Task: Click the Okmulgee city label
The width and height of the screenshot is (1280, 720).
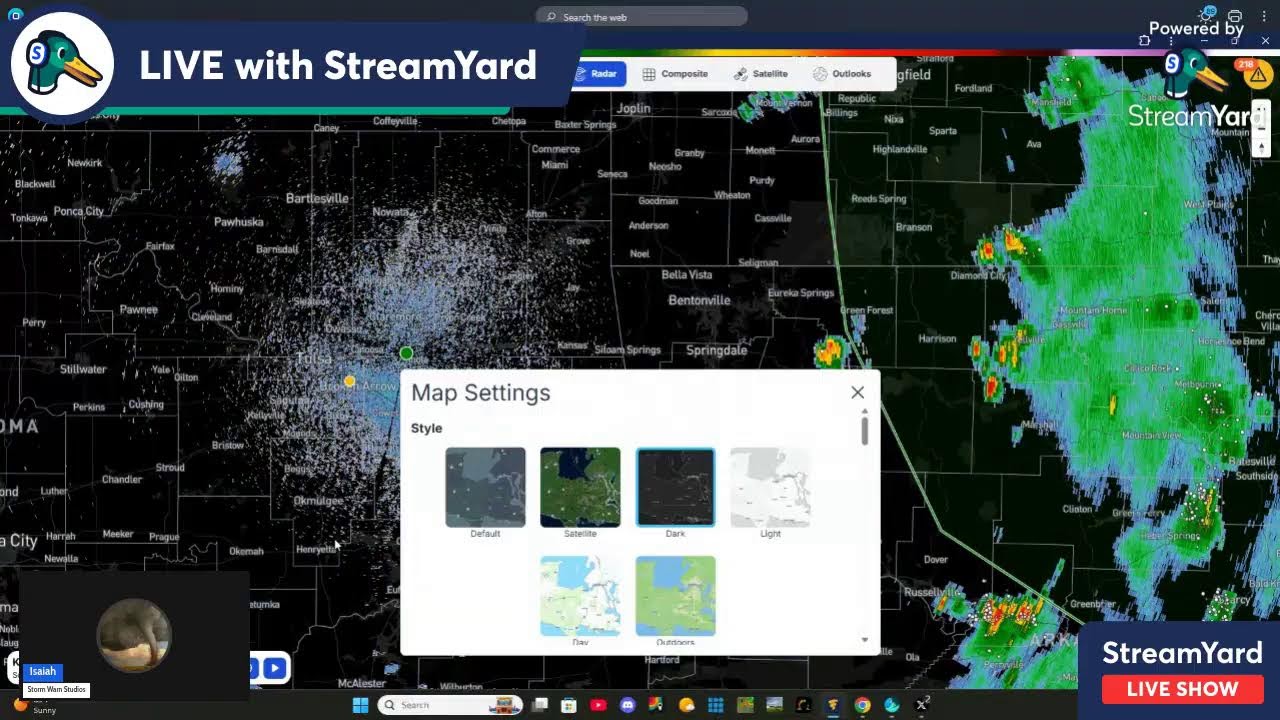Action: [318, 501]
